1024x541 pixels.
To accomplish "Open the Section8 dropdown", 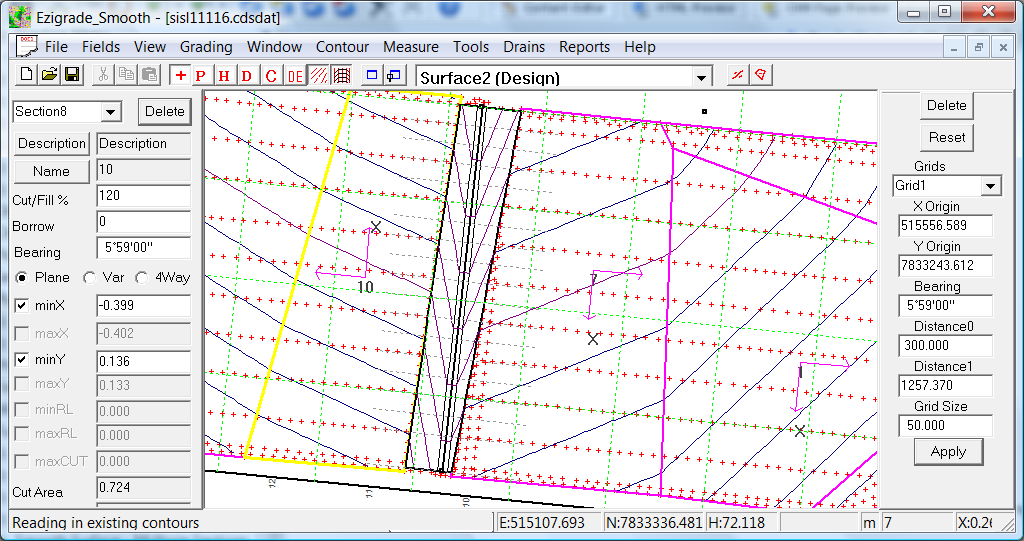I will 110,112.
